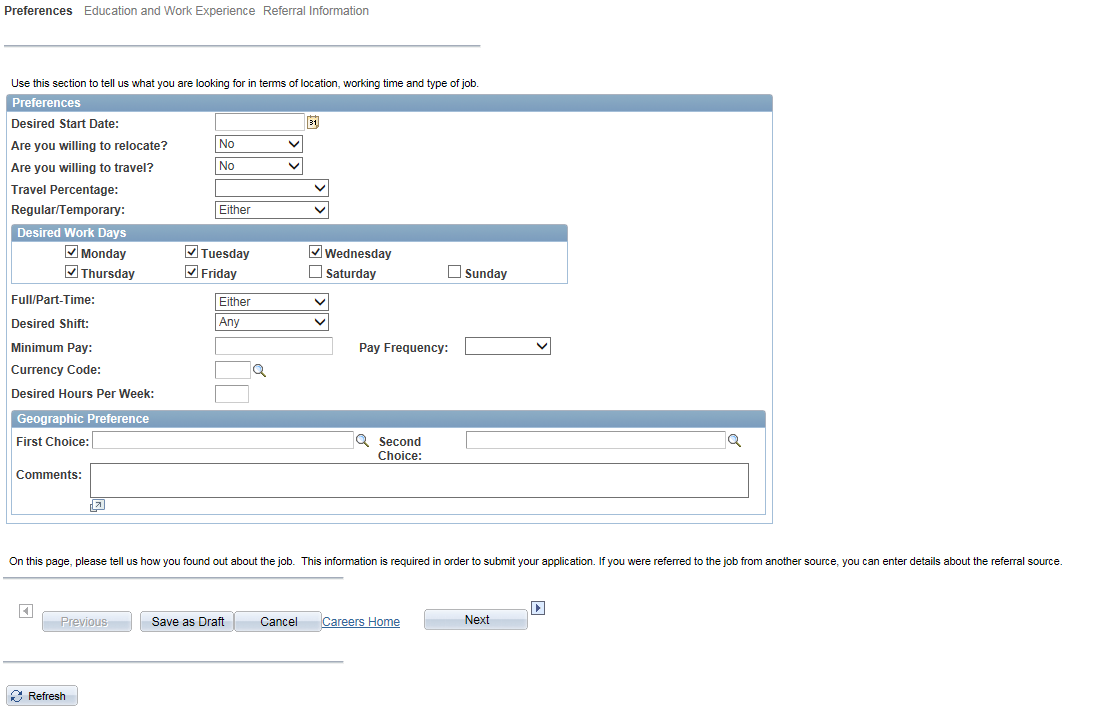
Task: Focus the Desired Hours Per Week field
Action: (232, 394)
